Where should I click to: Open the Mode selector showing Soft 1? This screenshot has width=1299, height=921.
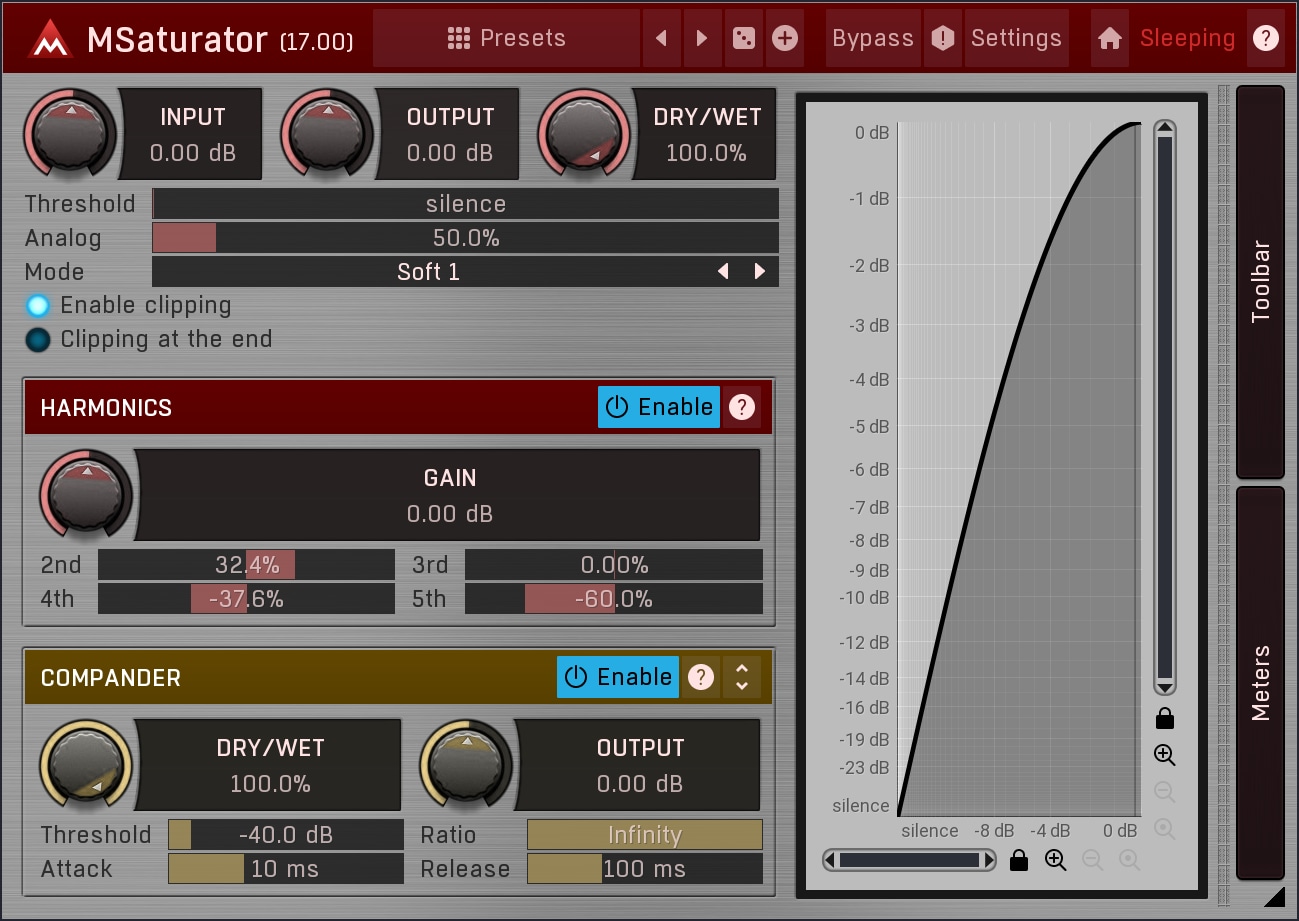(x=428, y=272)
